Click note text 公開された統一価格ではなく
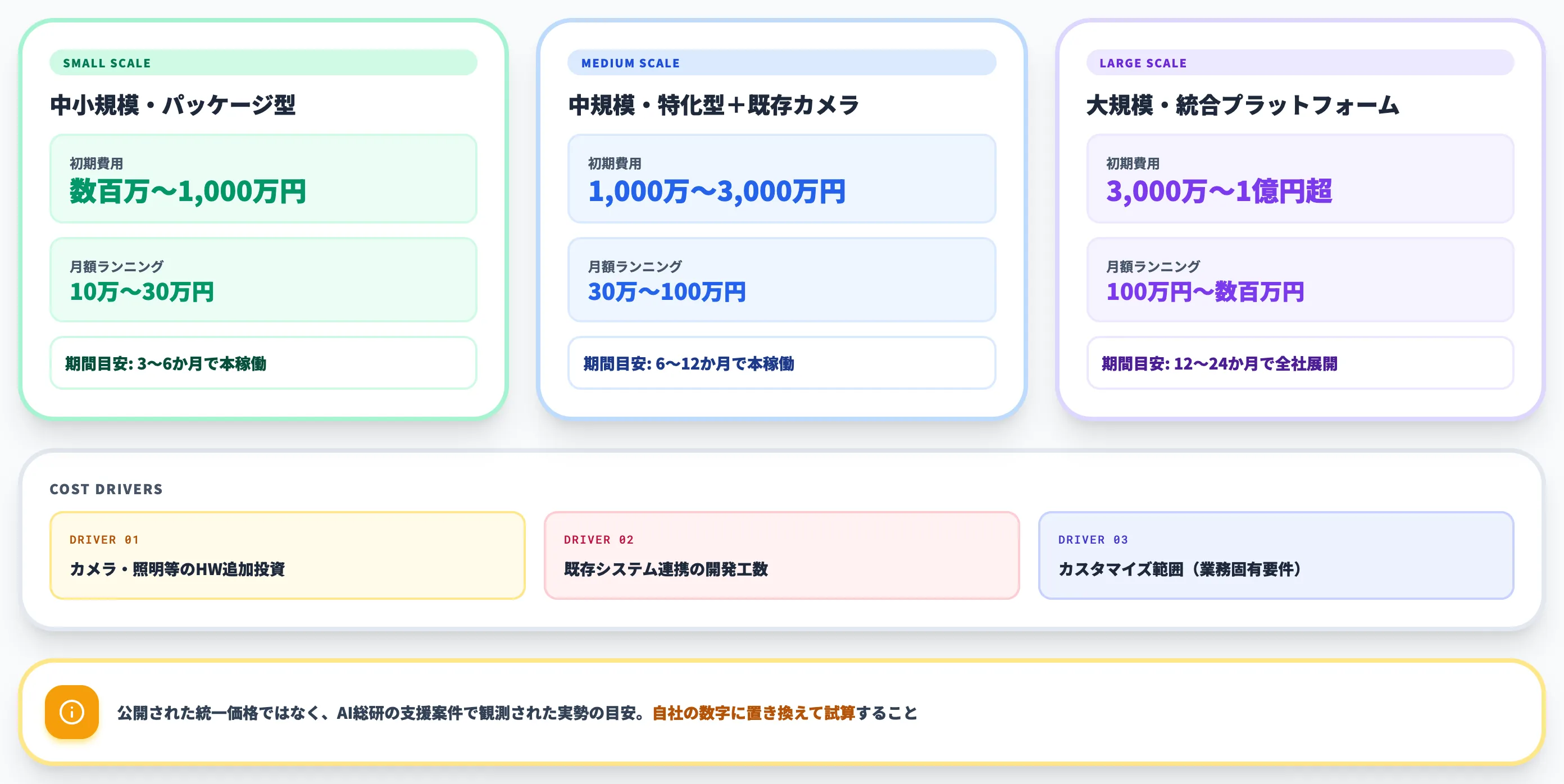 [219, 713]
